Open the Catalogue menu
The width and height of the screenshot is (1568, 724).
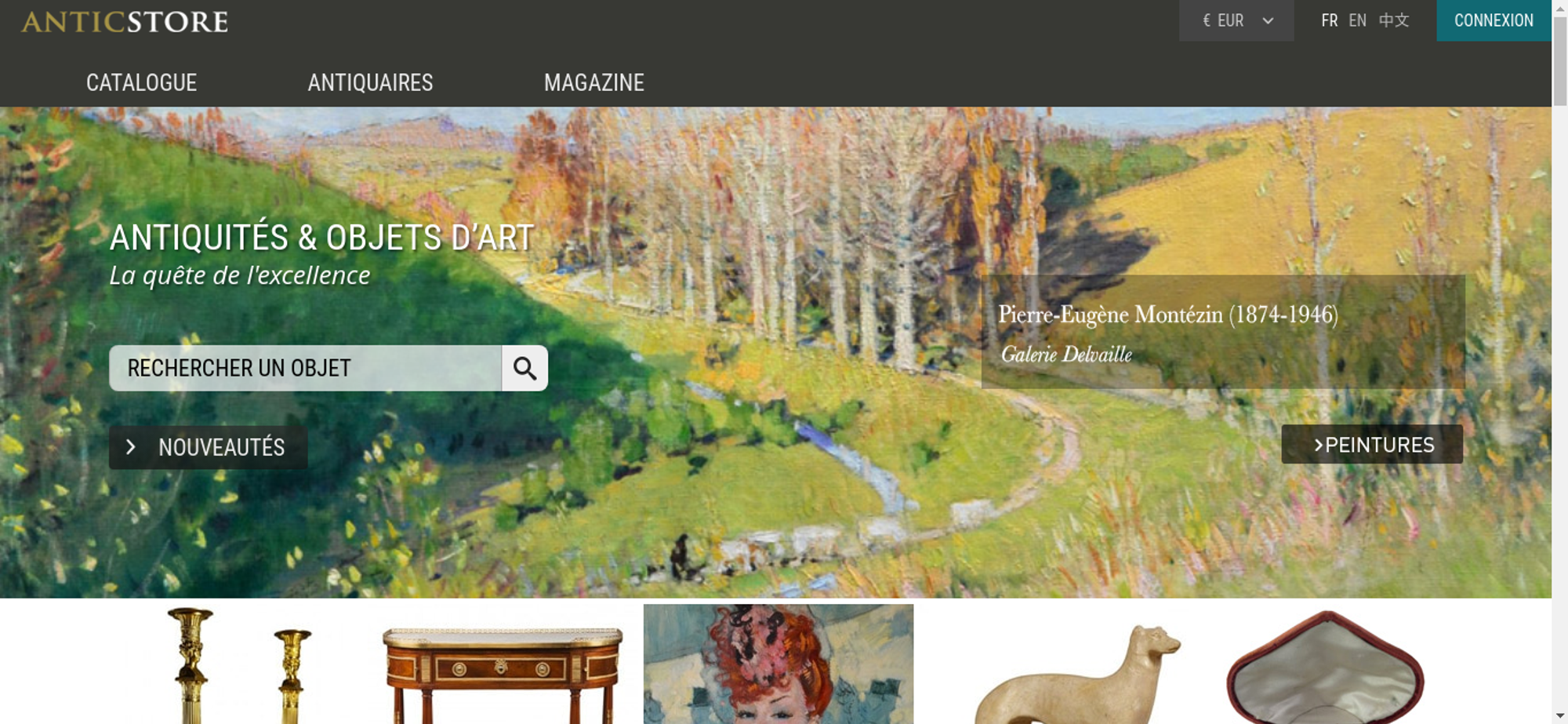(141, 82)
